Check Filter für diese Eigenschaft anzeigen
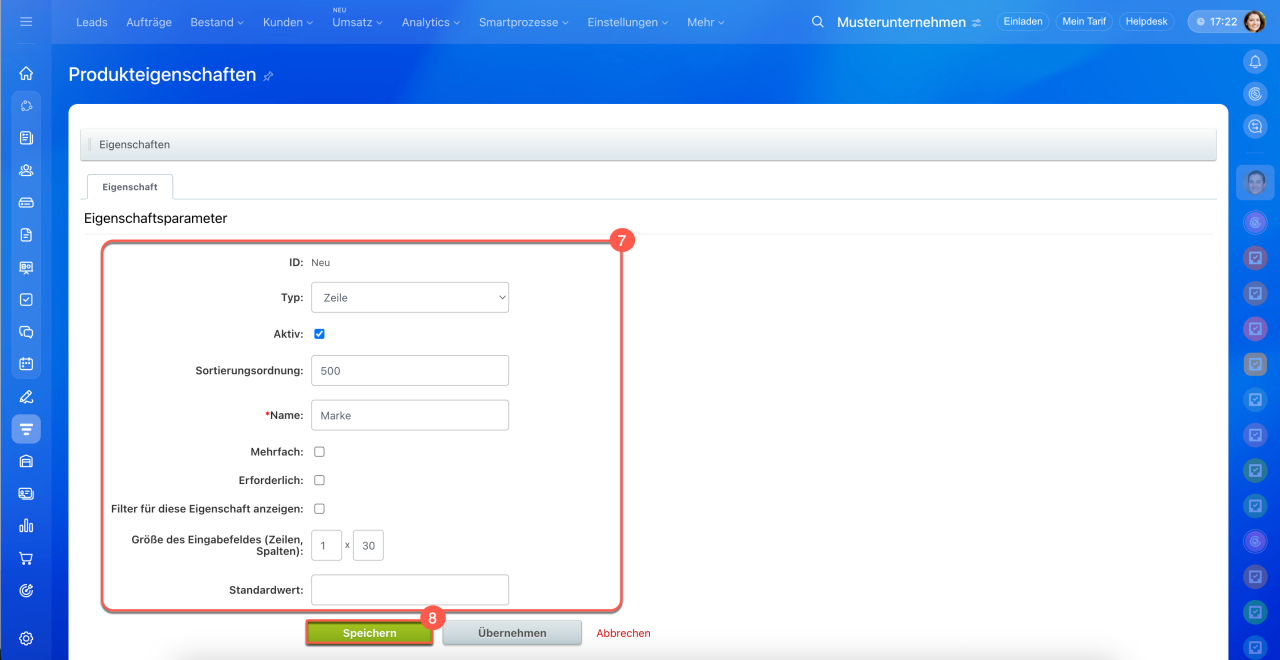This screenshot has height=660, width=1280. click(x=319, y=509)
